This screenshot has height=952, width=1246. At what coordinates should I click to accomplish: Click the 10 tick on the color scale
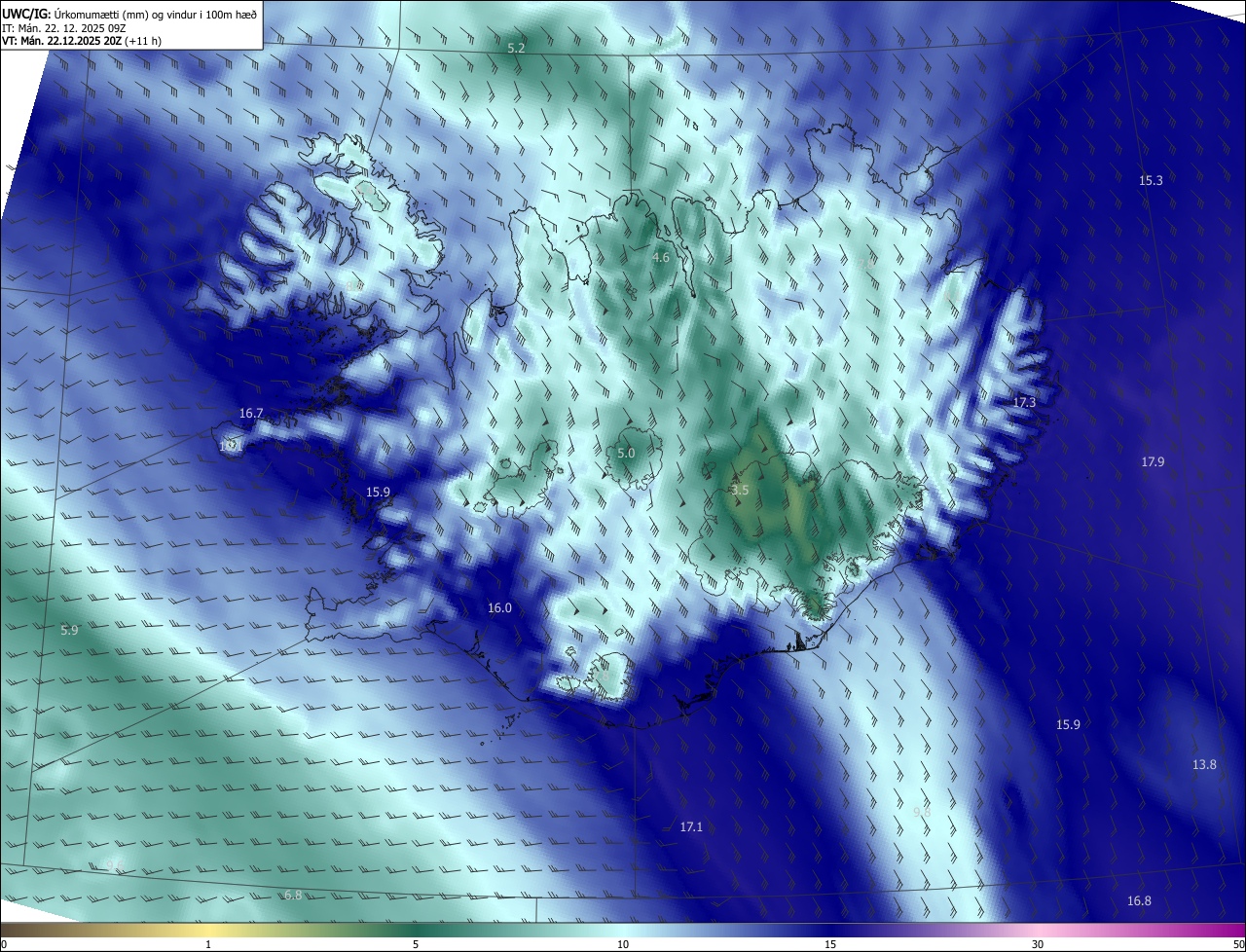[623, 944]
